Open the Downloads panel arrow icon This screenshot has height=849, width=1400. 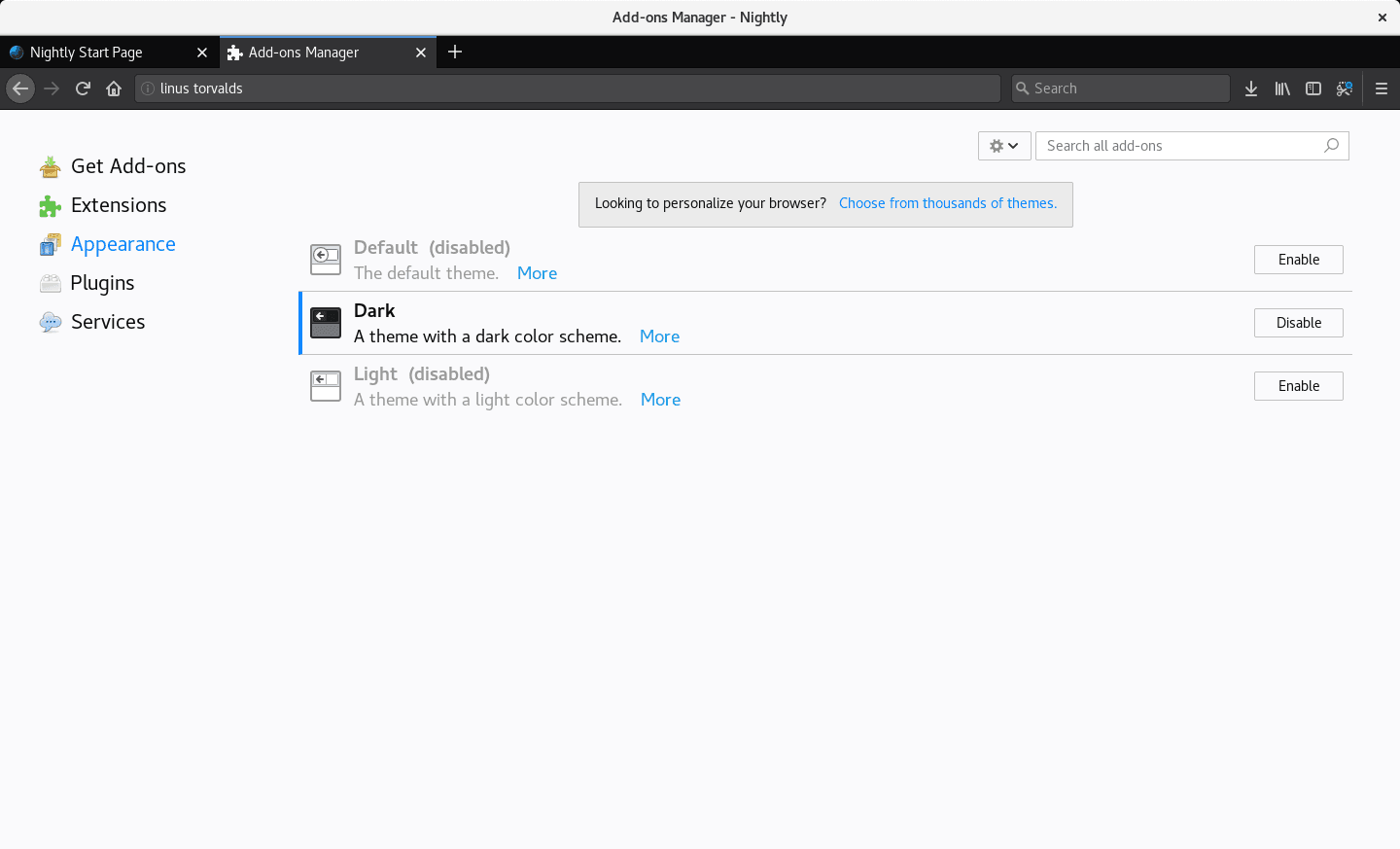click(1251, 88)
